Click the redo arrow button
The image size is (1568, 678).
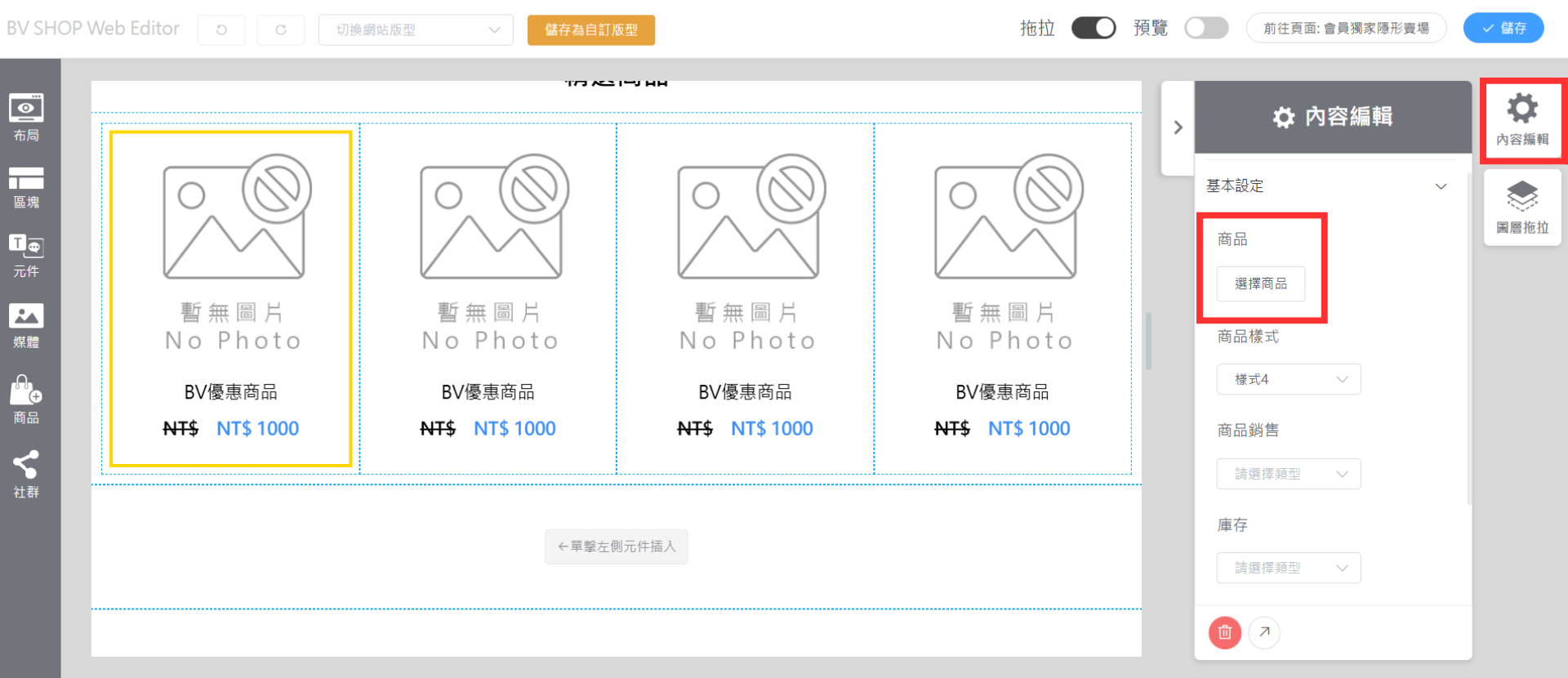(x=280, y=29)
